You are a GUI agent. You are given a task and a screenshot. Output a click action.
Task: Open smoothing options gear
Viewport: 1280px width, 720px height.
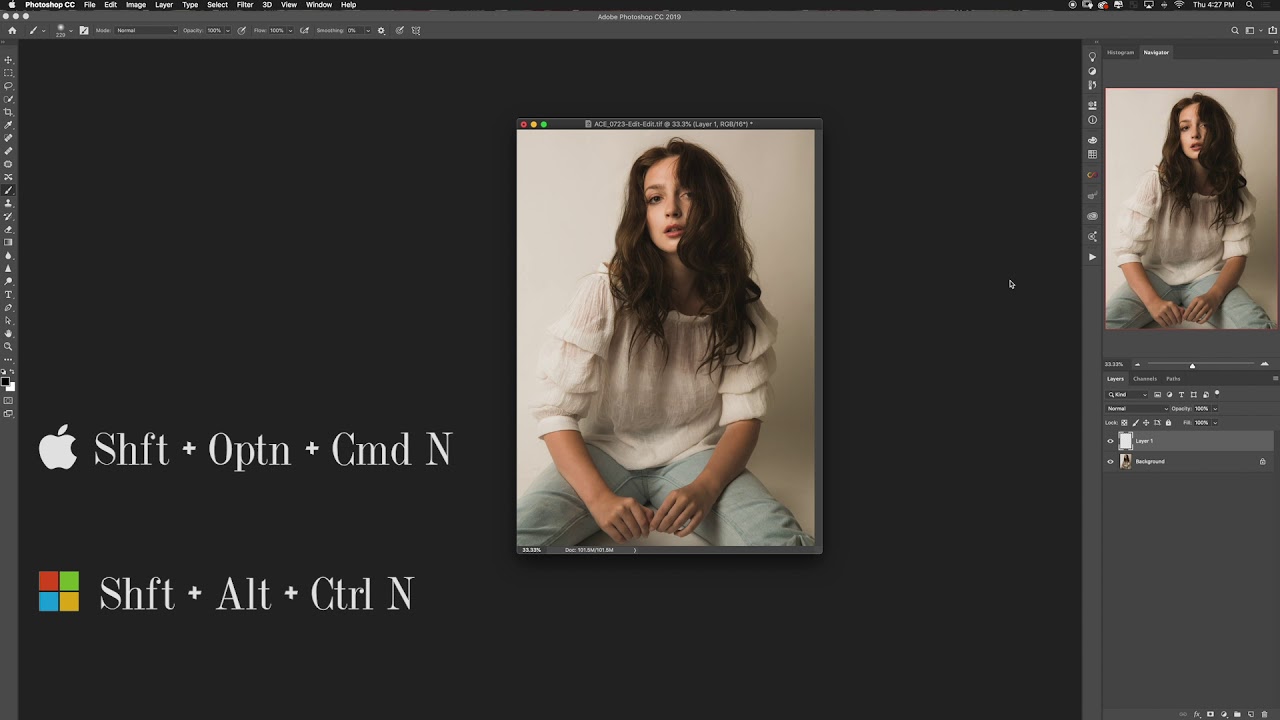tap(381, 30)
